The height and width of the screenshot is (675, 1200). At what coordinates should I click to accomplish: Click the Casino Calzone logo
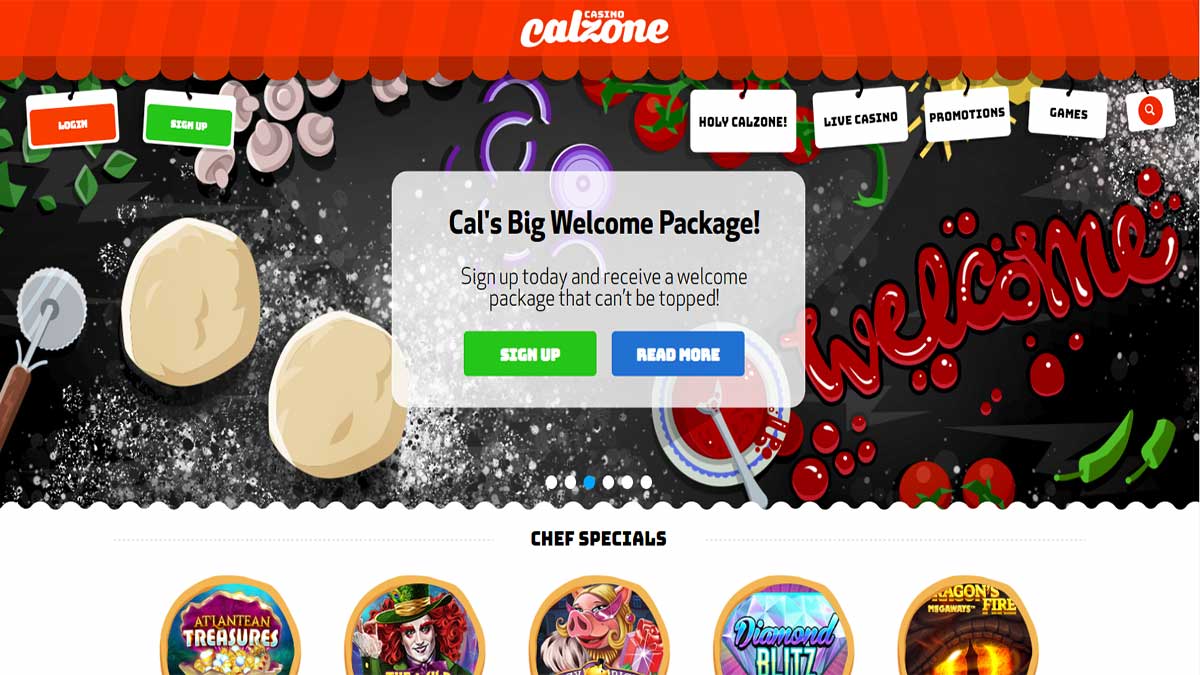(594, 28)
